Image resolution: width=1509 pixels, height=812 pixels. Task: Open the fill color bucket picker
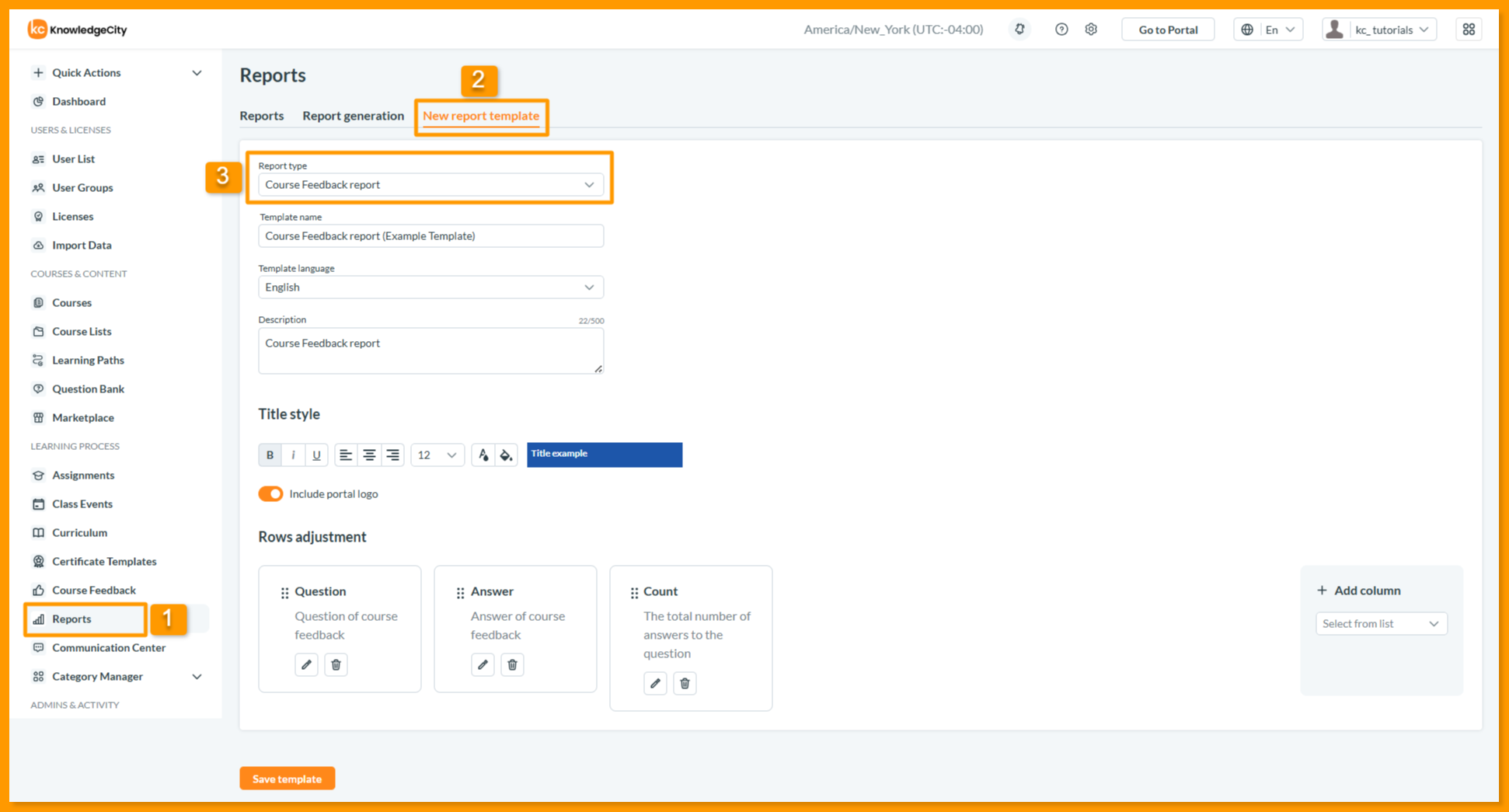point(507,455)
